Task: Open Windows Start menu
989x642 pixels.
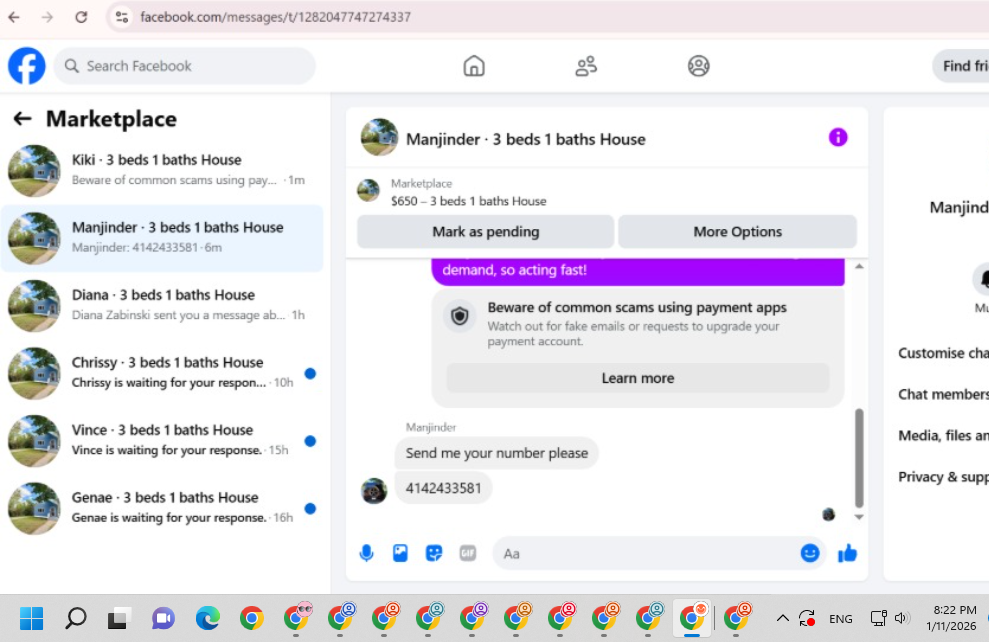Action: point(31,618)
